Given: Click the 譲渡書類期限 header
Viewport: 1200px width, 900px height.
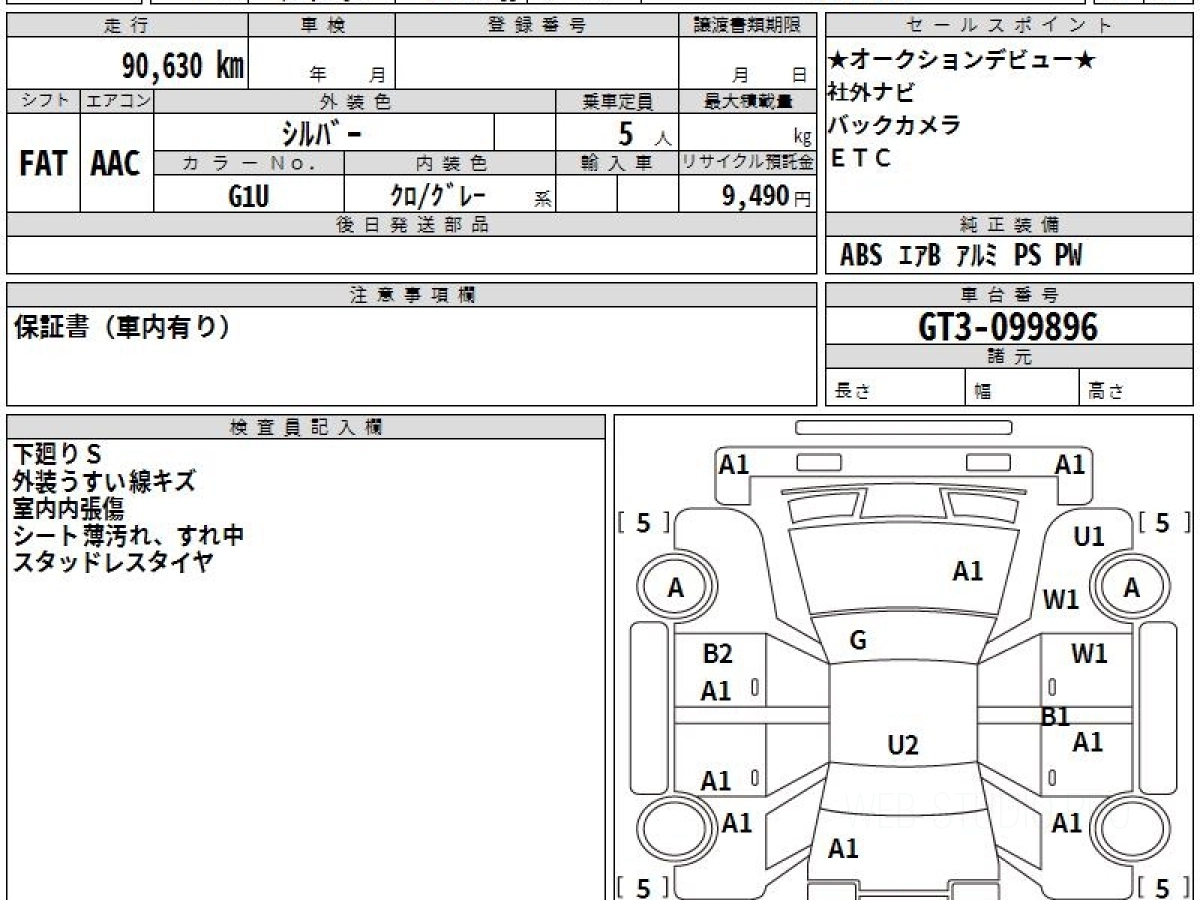Looking at the screenshot, I should [747, 26].
